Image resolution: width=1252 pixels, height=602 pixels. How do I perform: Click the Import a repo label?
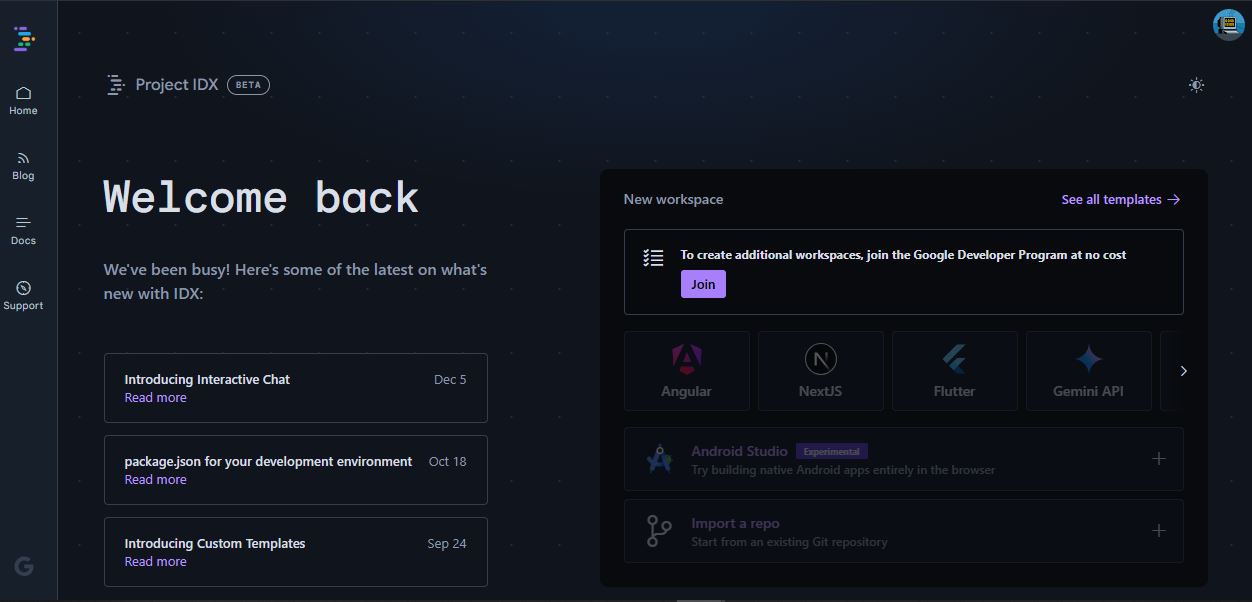point(735,523)
